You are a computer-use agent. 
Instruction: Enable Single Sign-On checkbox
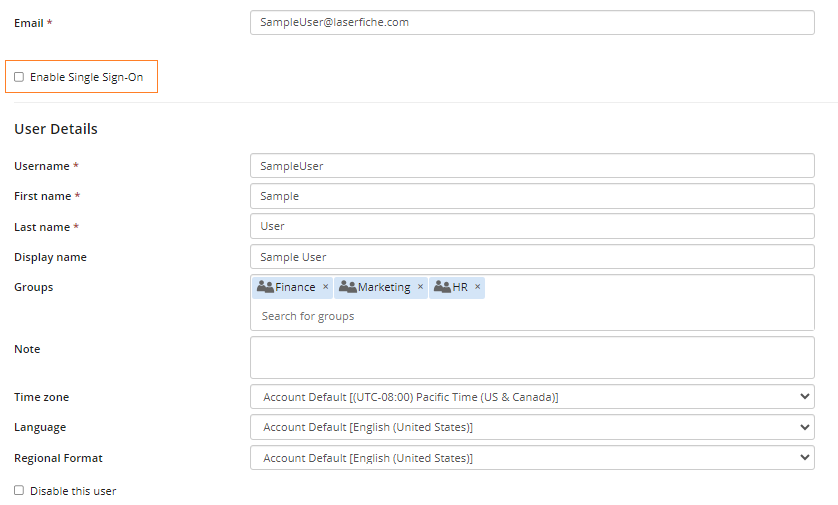[19, 77]
